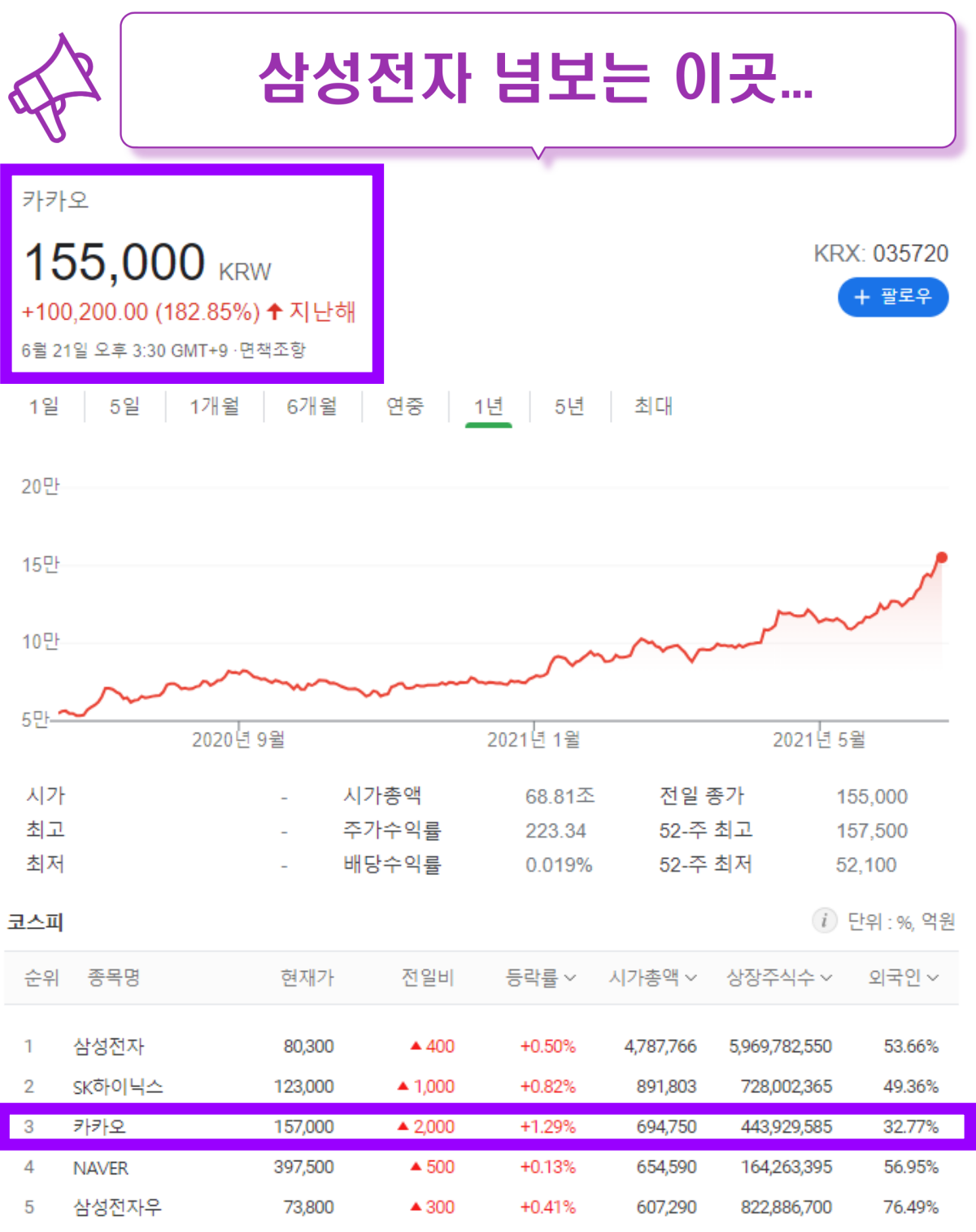Sort table by 등락률 dropdown
This screenshot has height=1232, width=976.
[541, 977]
